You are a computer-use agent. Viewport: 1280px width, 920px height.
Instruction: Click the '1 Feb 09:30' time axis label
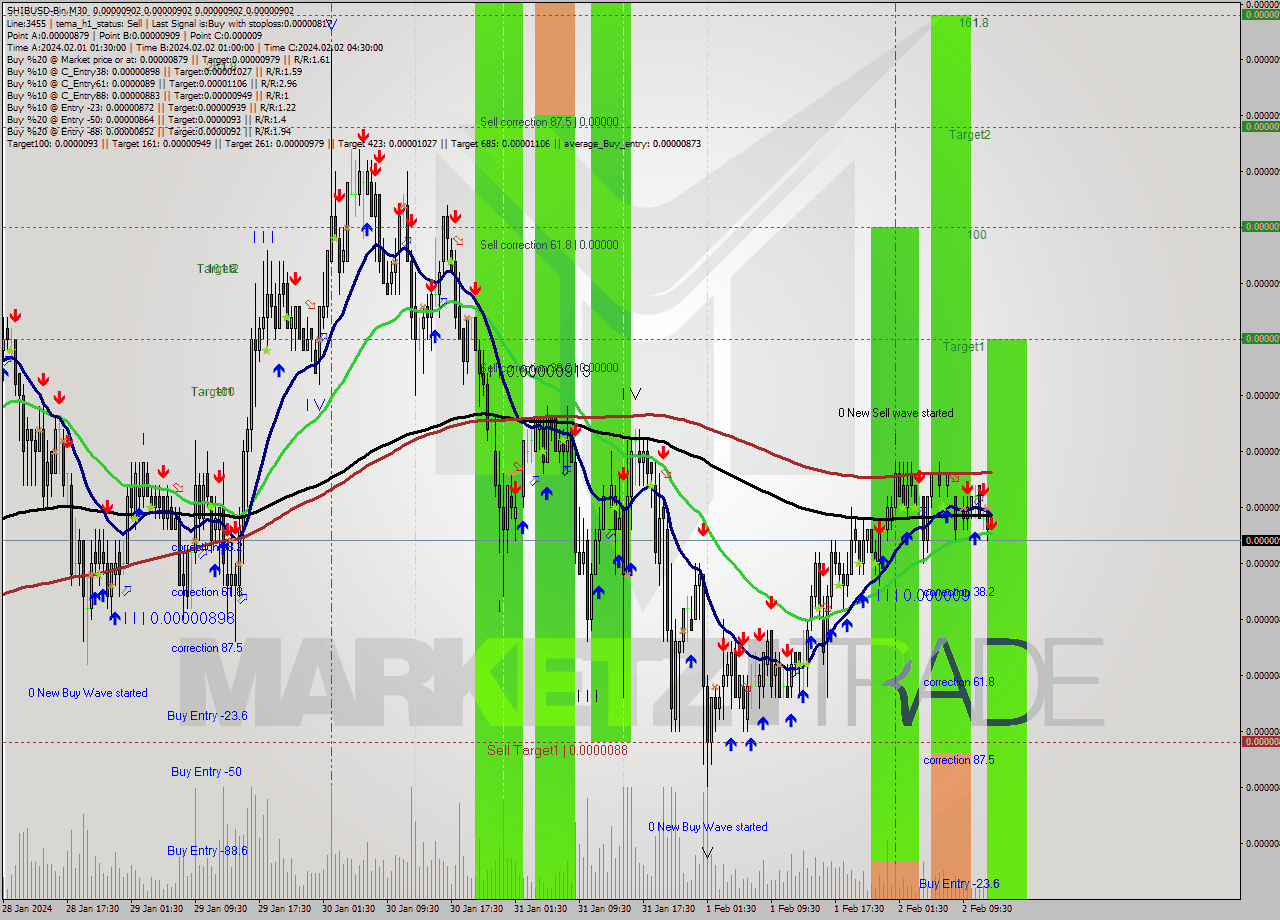click(x=795, y=909)
